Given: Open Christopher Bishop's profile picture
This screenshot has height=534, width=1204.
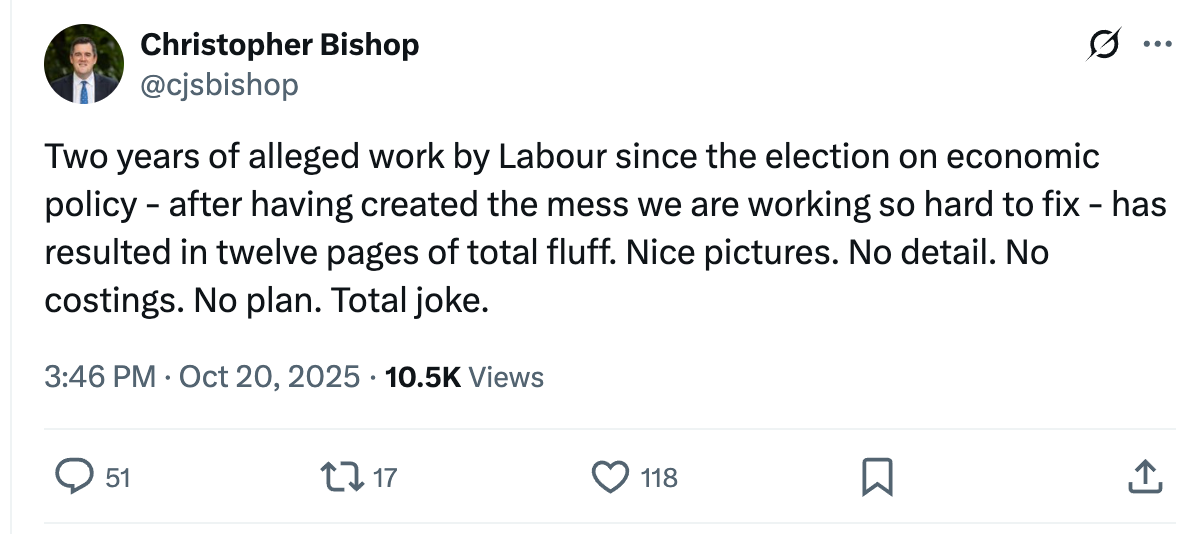Looking at the screenshot, I should pos(83,65).
